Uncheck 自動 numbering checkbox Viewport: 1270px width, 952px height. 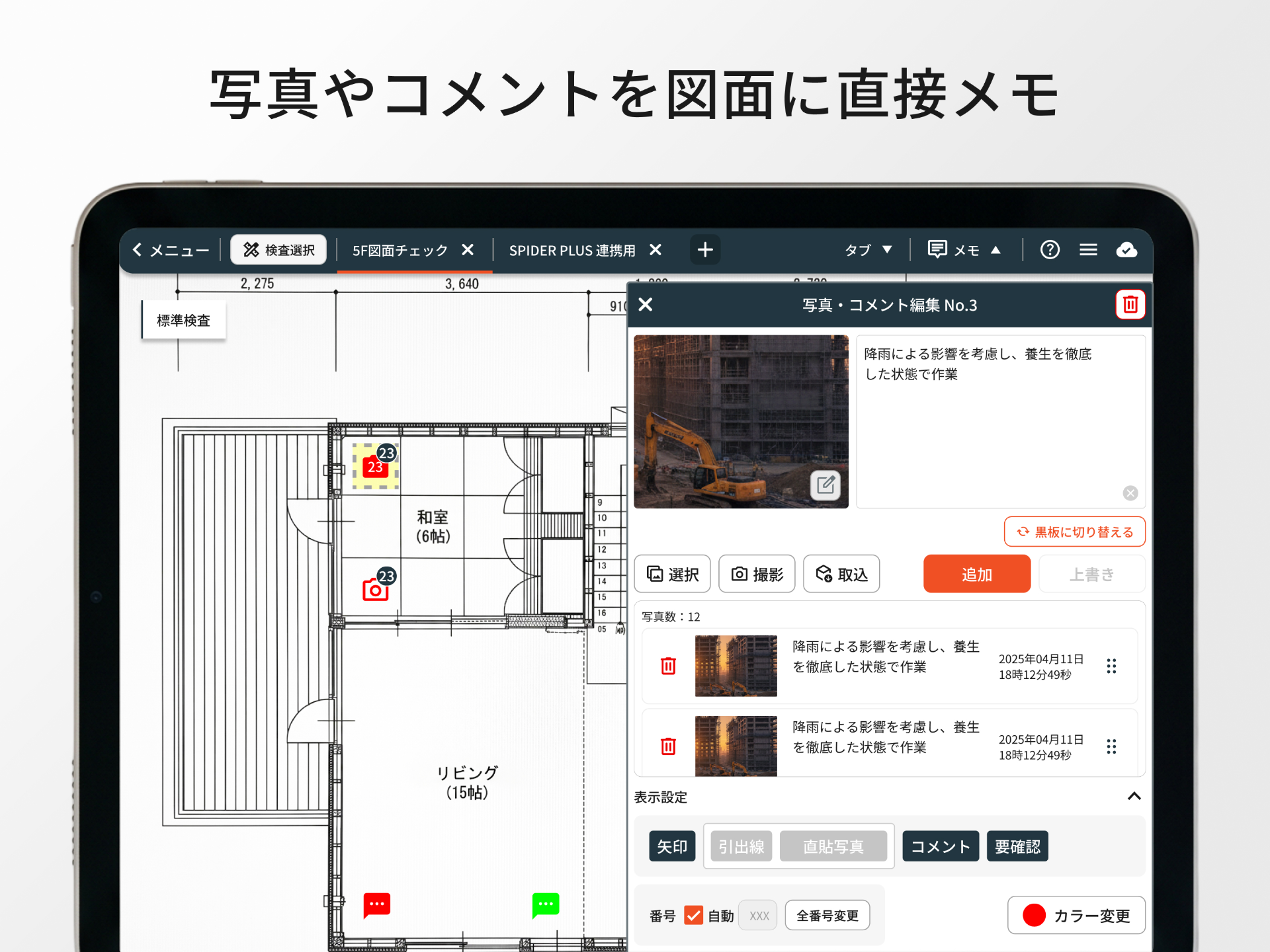[x=693, y=916]
